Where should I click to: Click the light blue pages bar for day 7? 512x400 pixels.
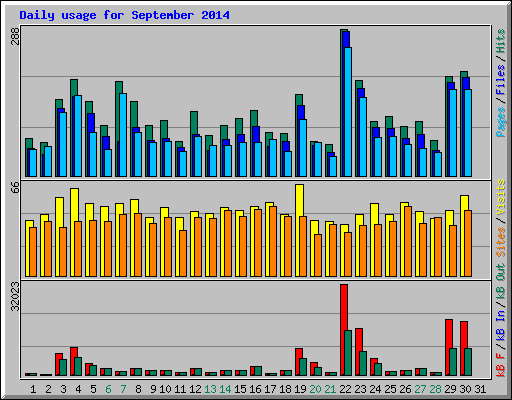123,135
